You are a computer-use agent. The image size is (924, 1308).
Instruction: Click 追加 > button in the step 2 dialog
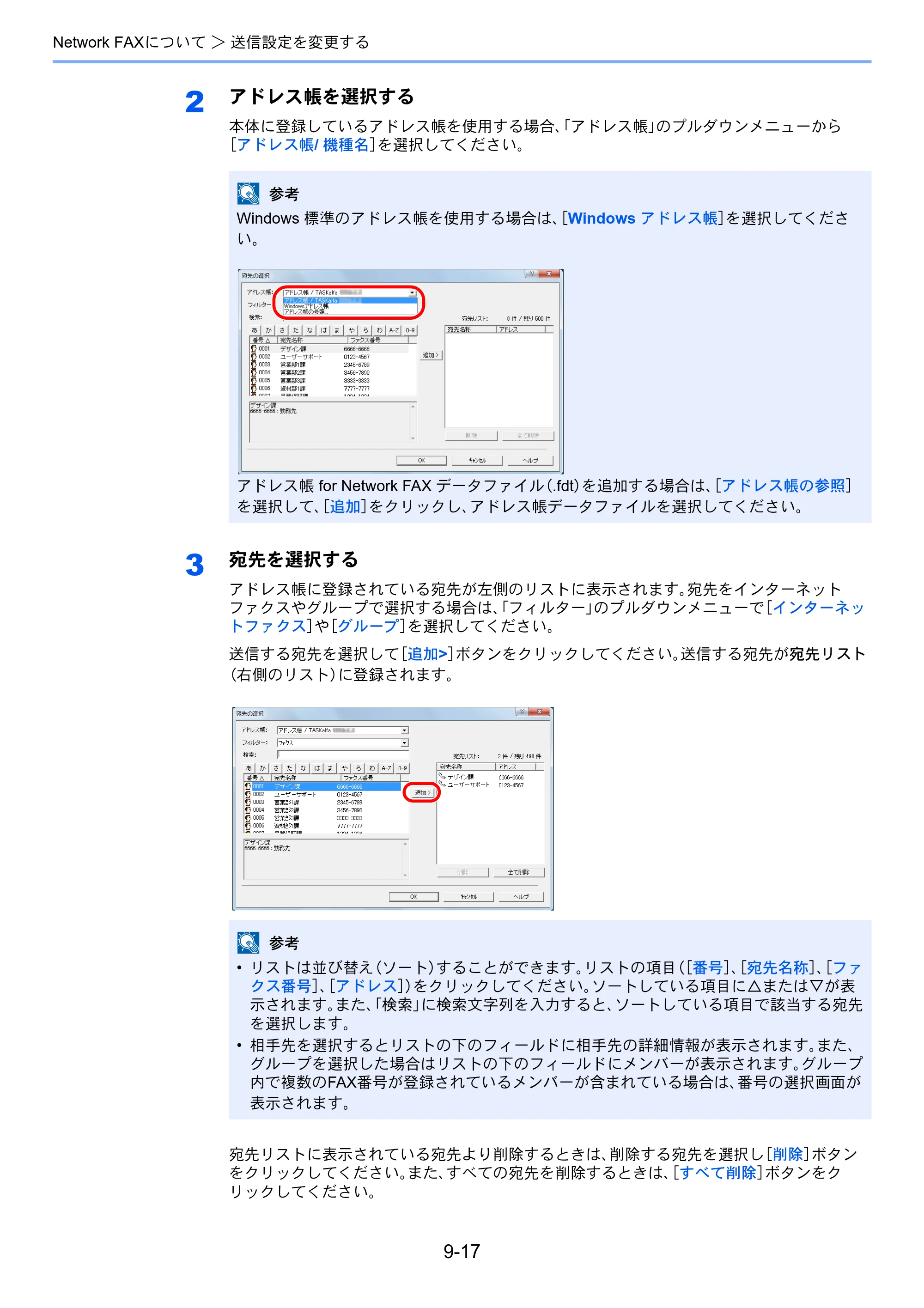click(x=431, y=355)
